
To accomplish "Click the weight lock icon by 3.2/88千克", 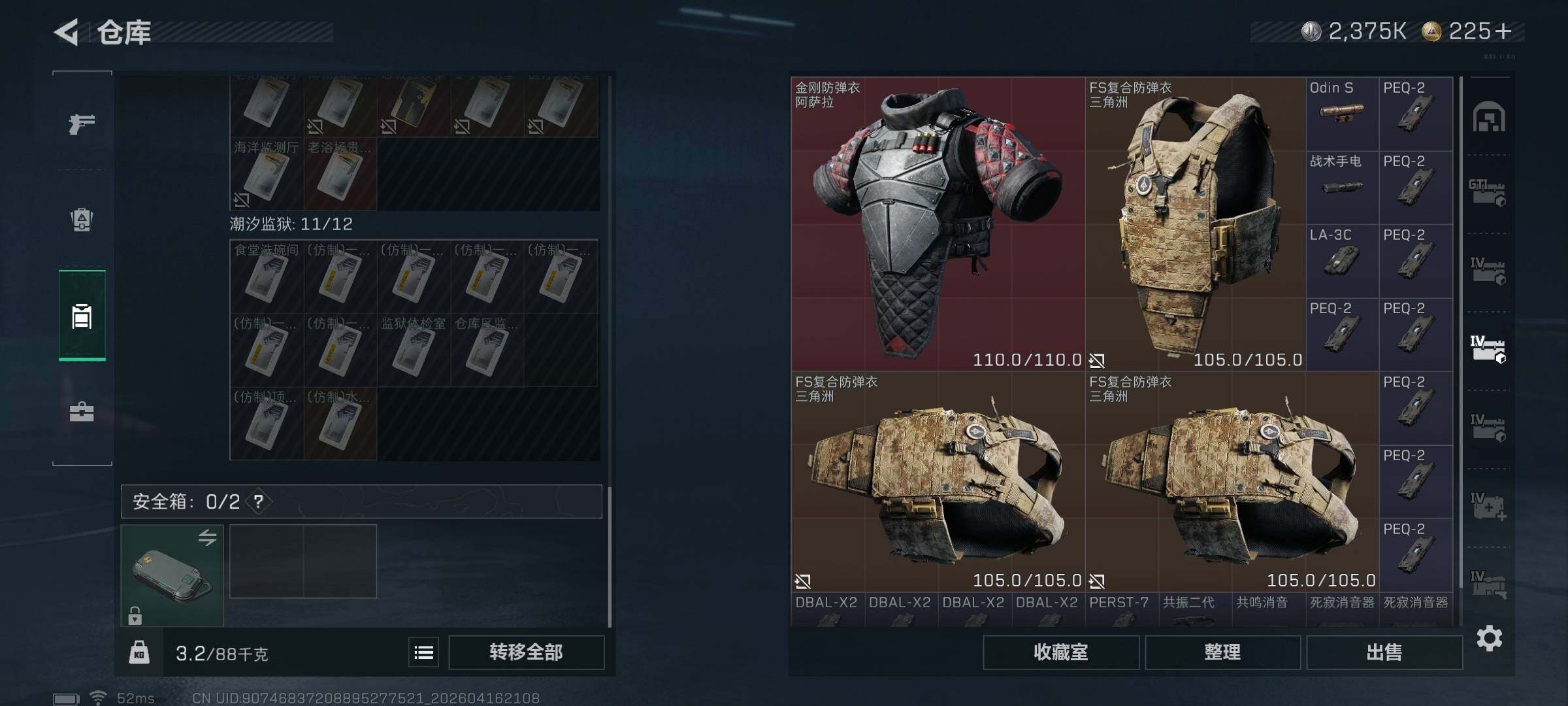I will [x=139, y=652].
